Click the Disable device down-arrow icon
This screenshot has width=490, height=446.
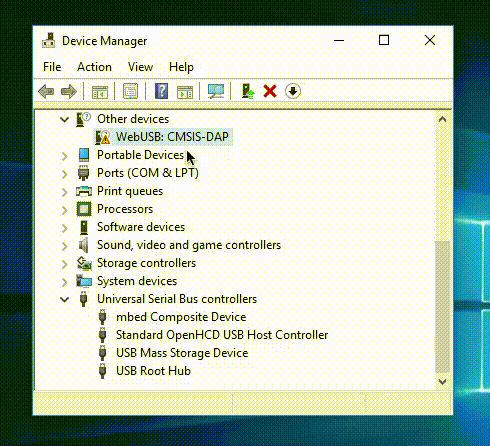point(293,91)
